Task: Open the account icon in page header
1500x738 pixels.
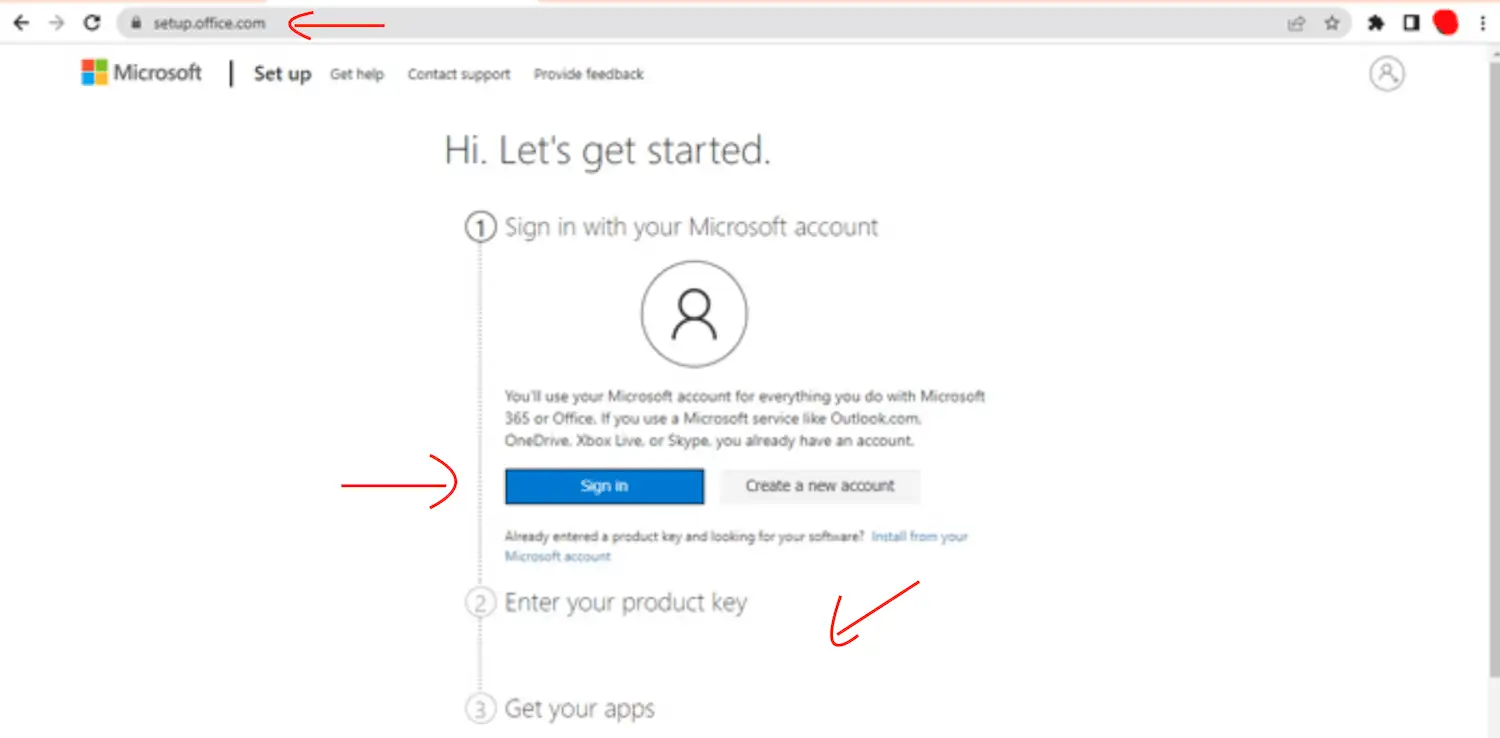Action: click(1387, 73)
